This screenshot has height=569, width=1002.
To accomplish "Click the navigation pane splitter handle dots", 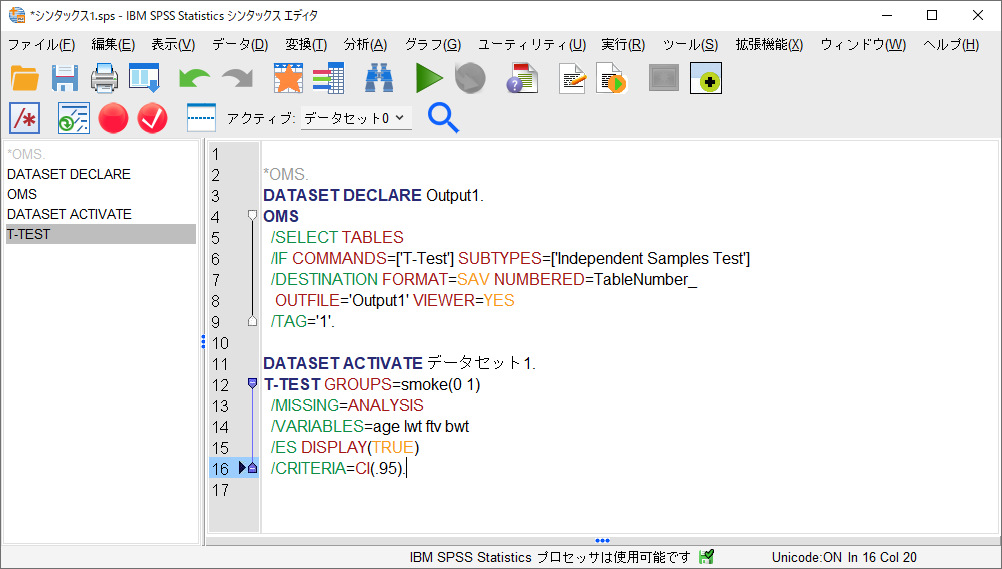I will pyautogui.click(x=203, y=341).
